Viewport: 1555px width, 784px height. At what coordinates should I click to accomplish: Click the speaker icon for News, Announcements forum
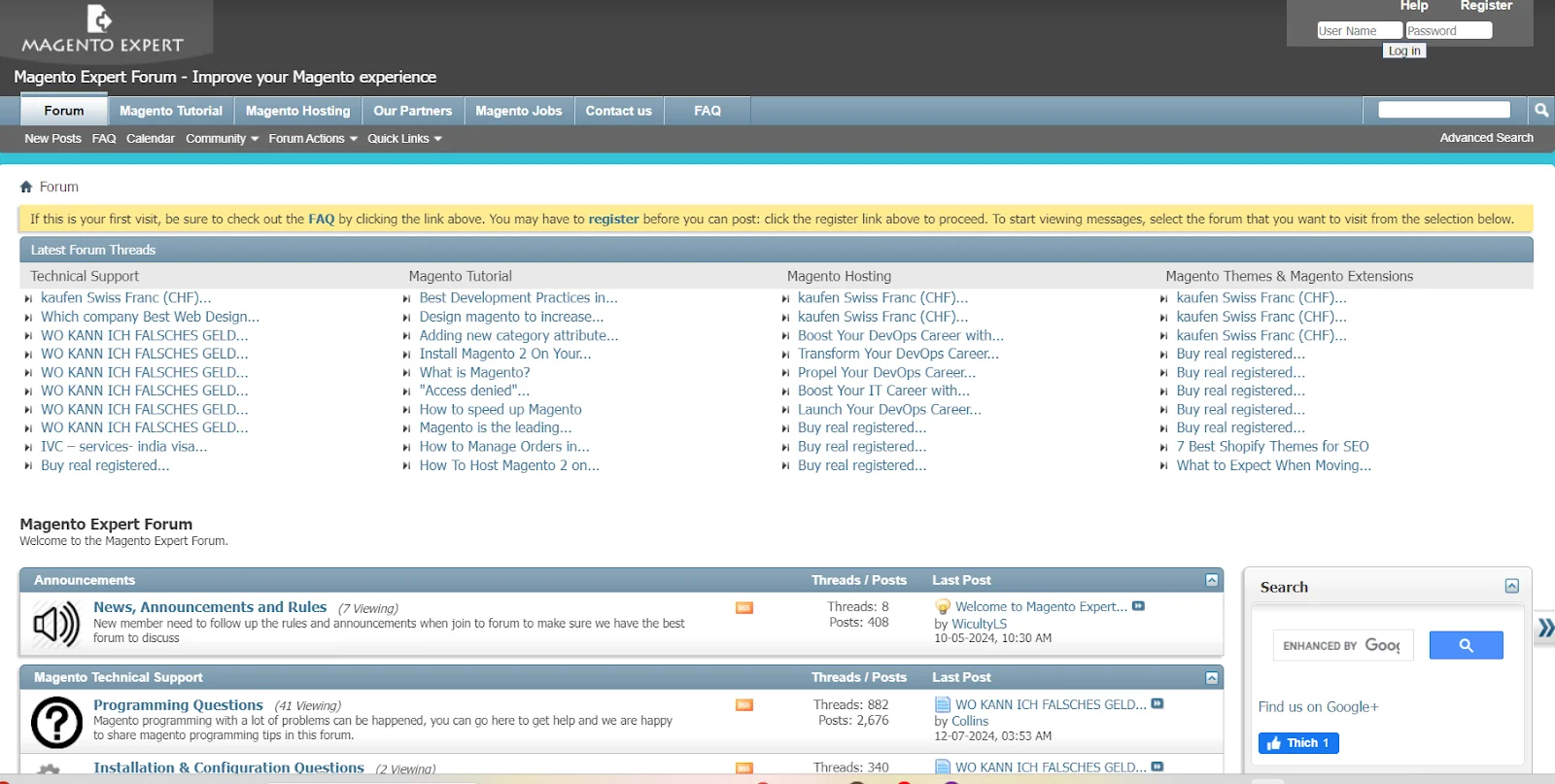click(56, 624)
